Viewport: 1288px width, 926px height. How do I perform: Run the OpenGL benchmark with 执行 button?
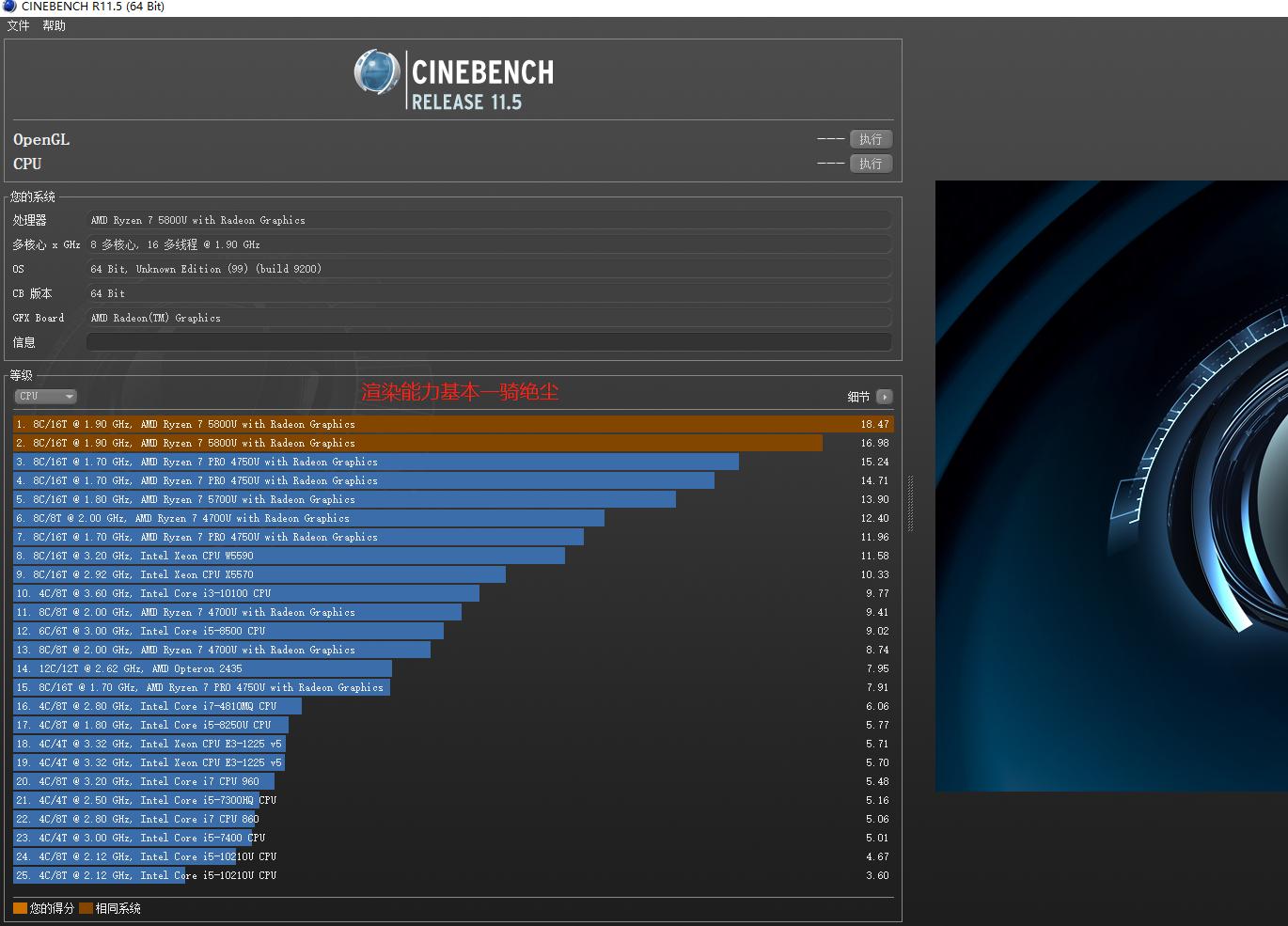[x=871, y=139]
